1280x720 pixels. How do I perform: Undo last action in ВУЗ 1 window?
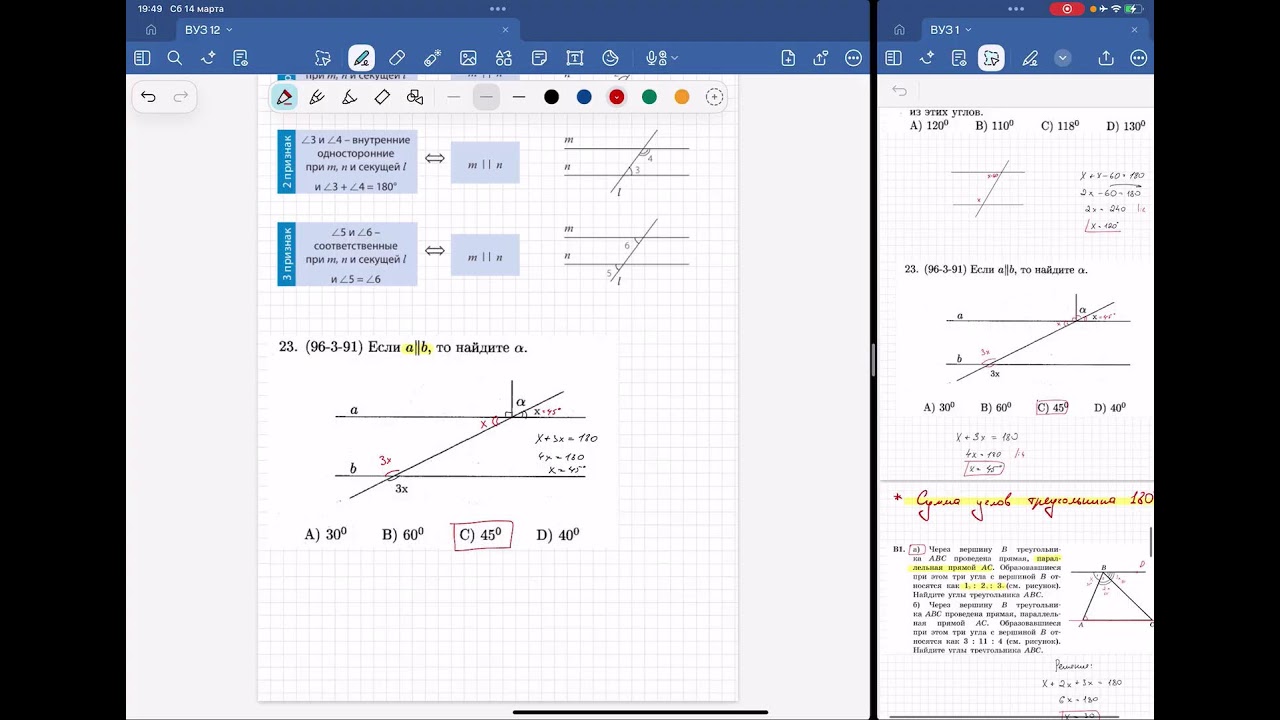(899, 90)
